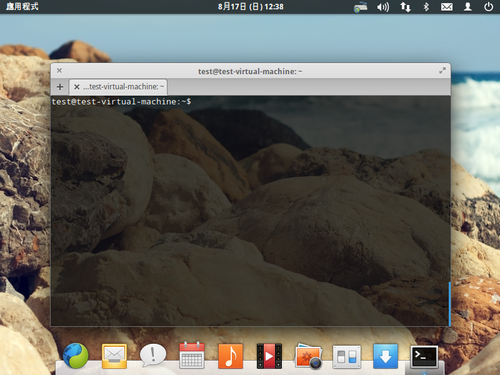This screenshot has width=500, height=375.
Task: Open the power session menu
Action: pos(488,7)
